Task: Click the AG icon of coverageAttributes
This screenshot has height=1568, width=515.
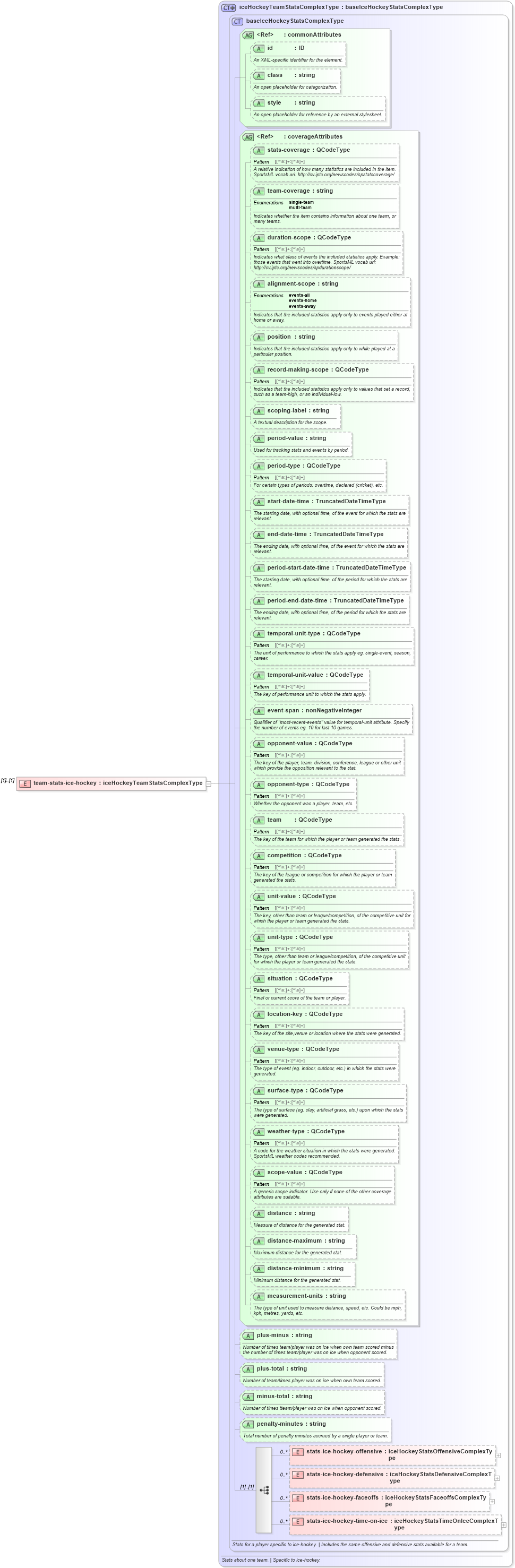Action: coord(248,137)
